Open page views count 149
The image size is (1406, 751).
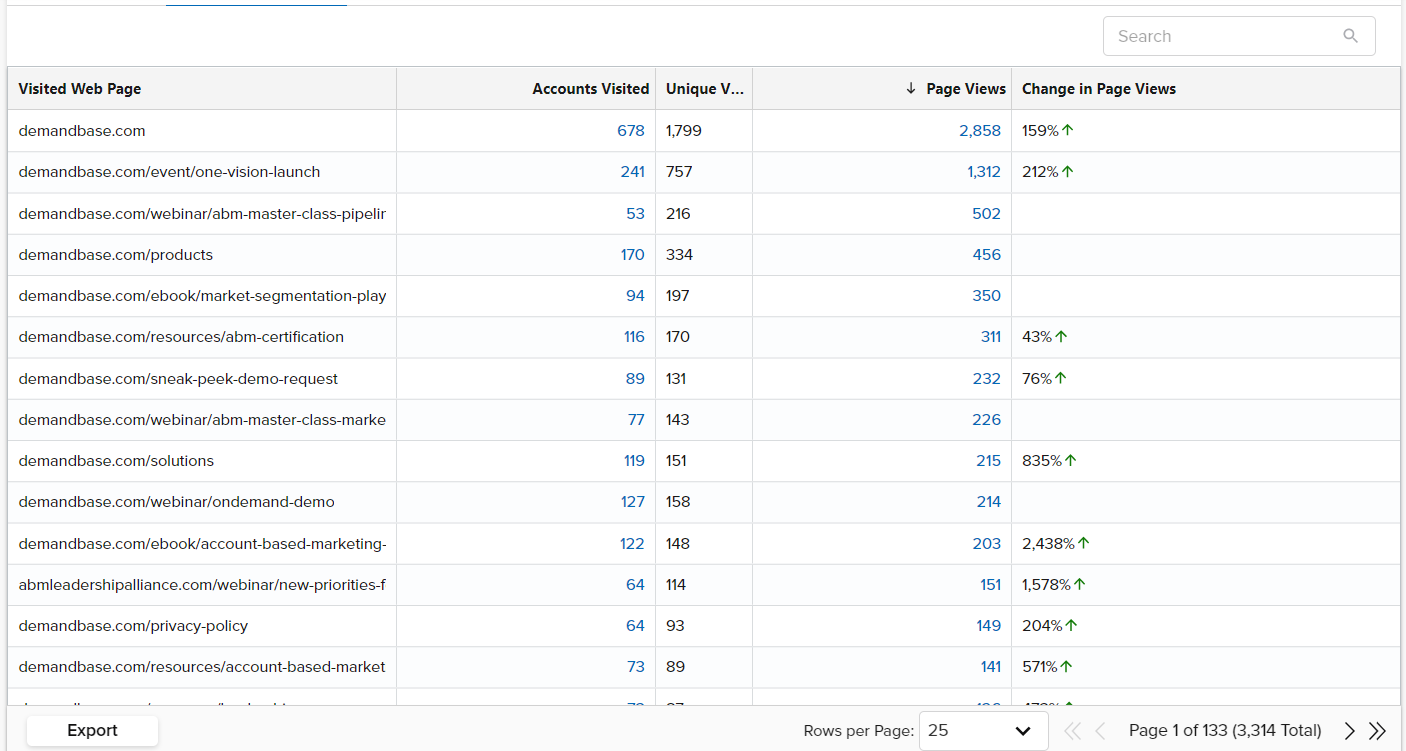[x=988, y=626]
